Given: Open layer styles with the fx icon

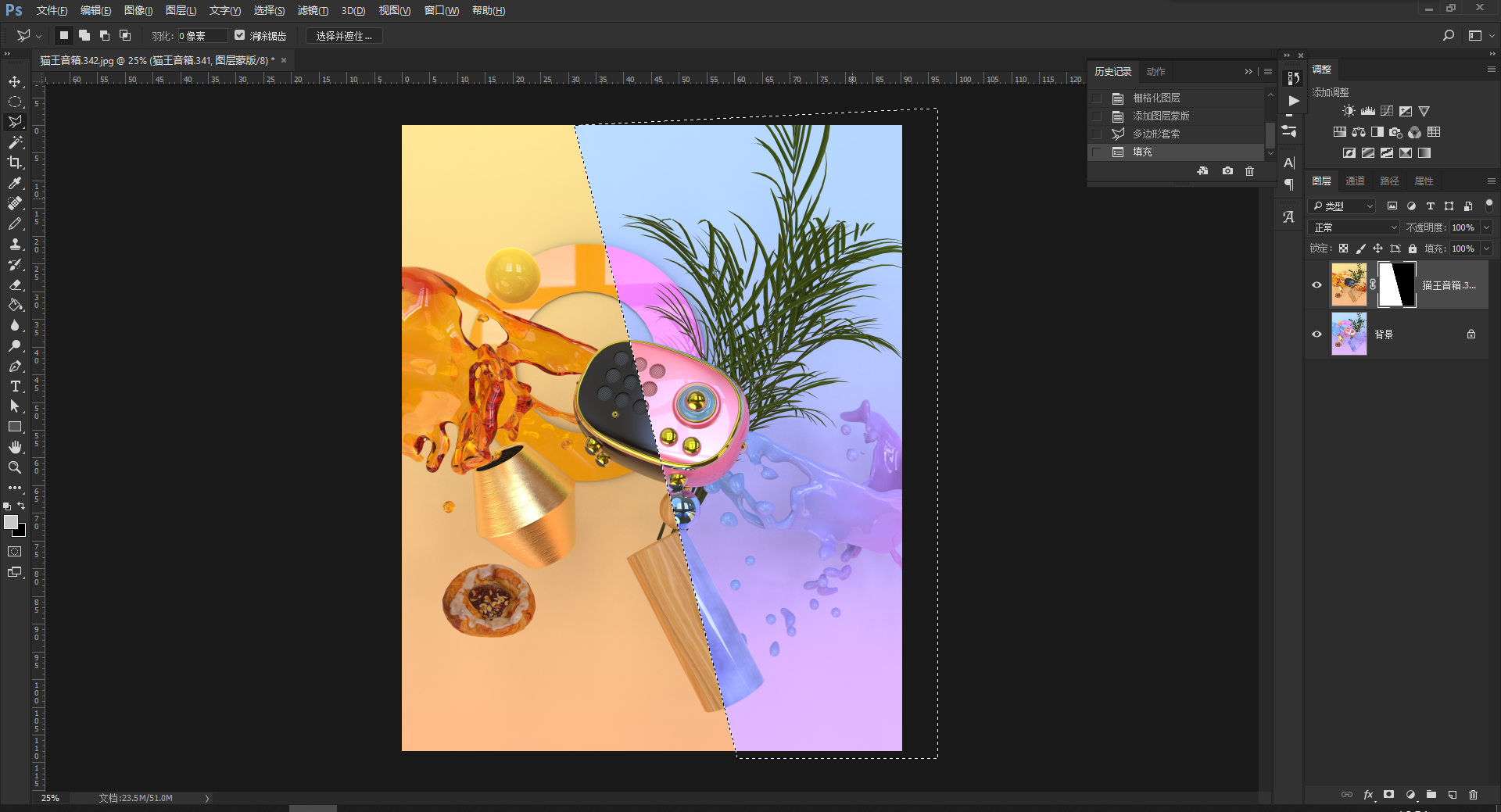Looking at the screenshot, I should click(x=1368, y=795).
